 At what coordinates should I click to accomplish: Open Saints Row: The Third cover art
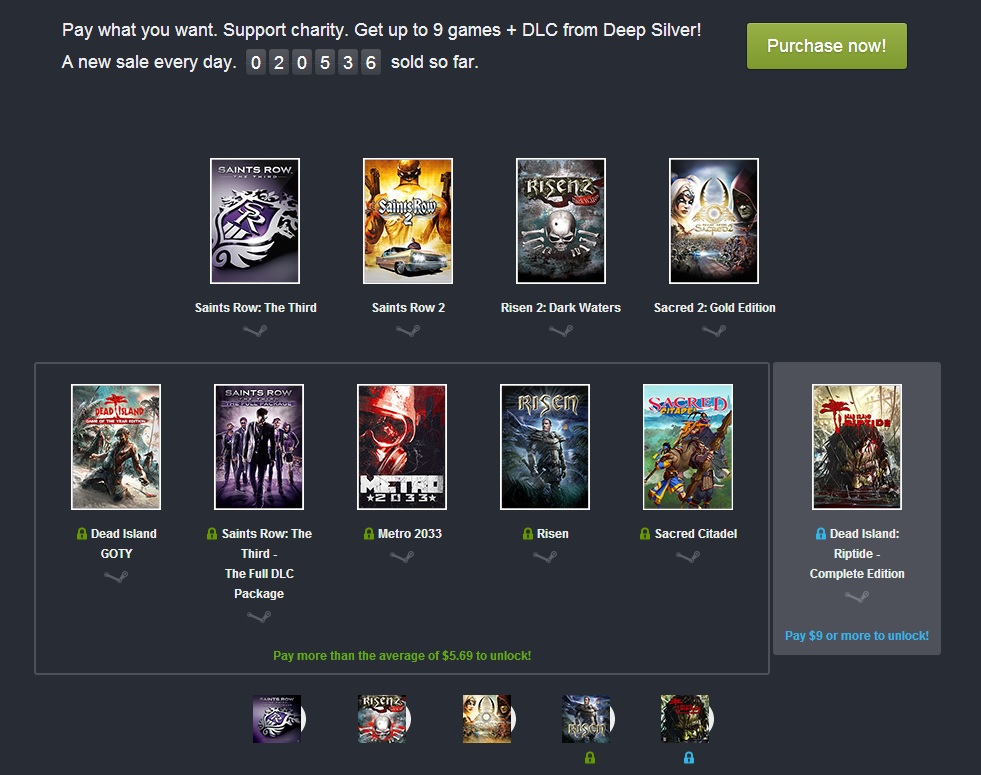[255, 221]
